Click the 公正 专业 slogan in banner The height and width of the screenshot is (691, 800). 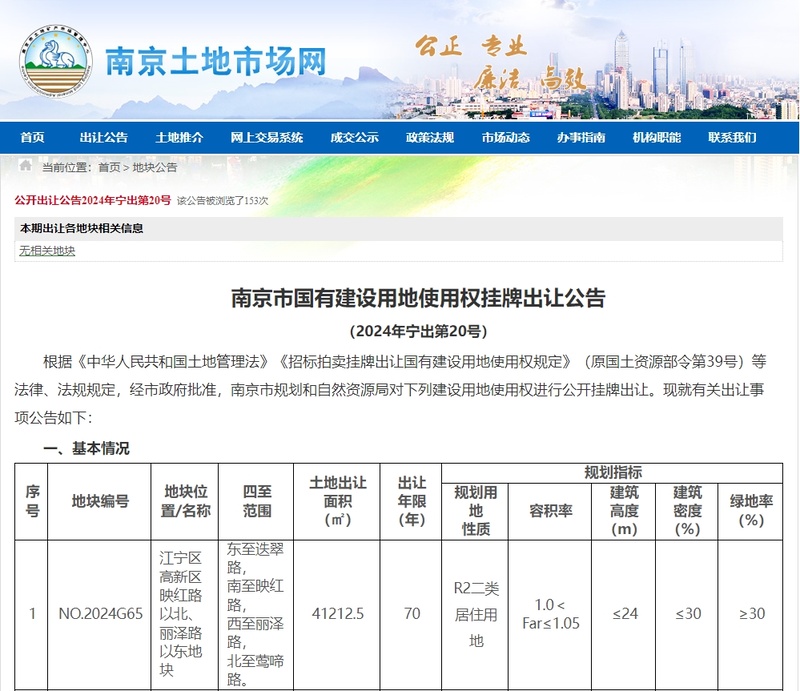[x=471, y=46]
